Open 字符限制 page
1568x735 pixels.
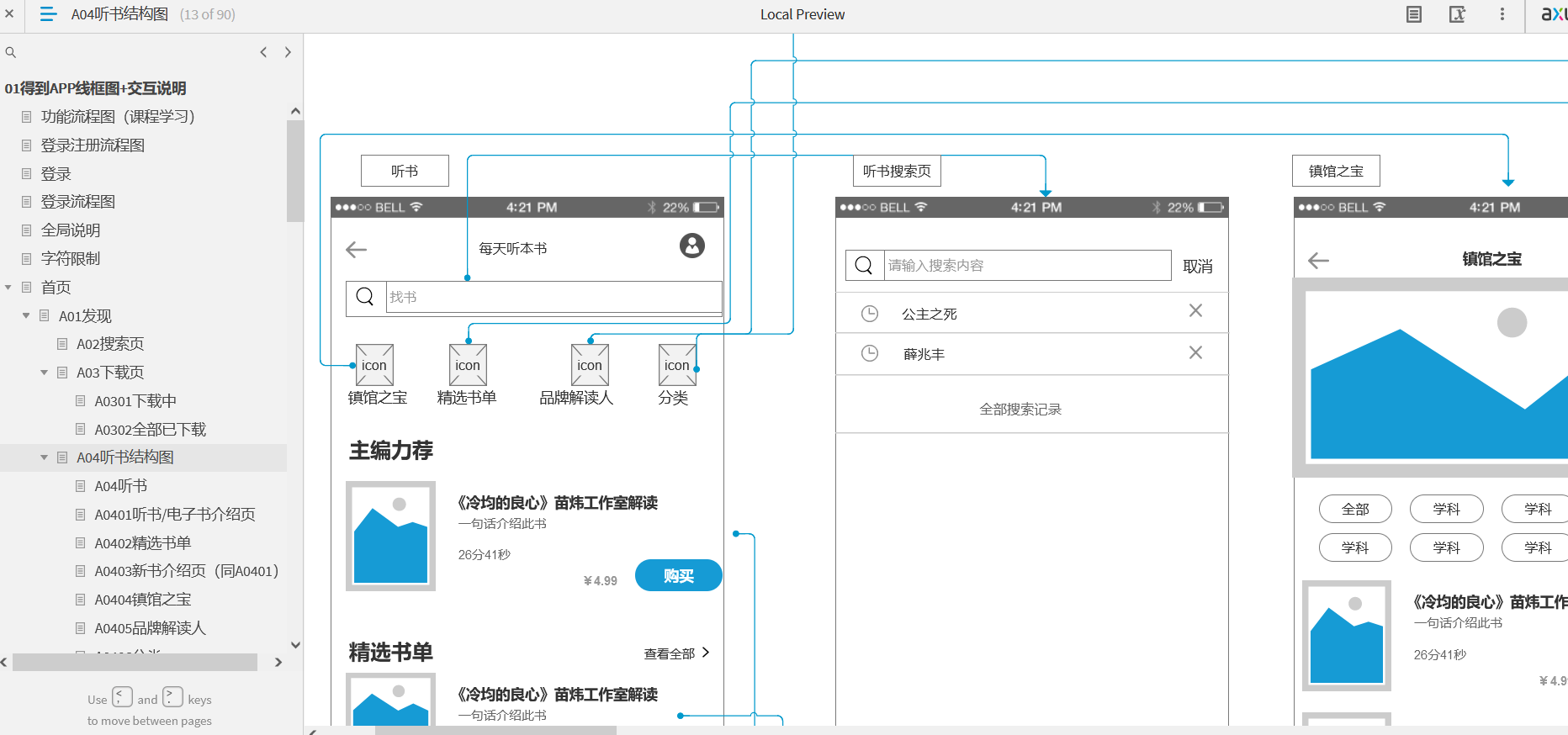pos(71,259)
